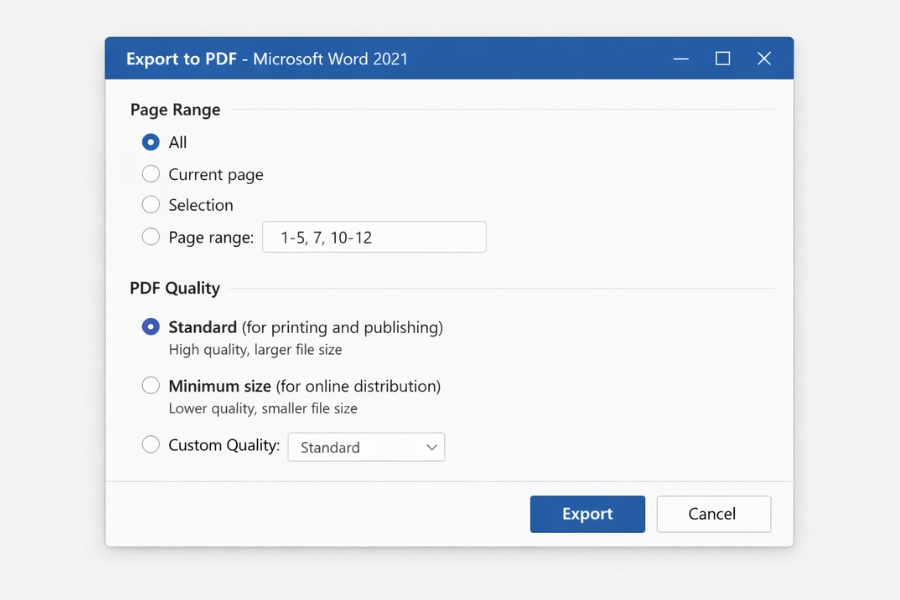Select Minimum size for online distribution

pos(151,385)
